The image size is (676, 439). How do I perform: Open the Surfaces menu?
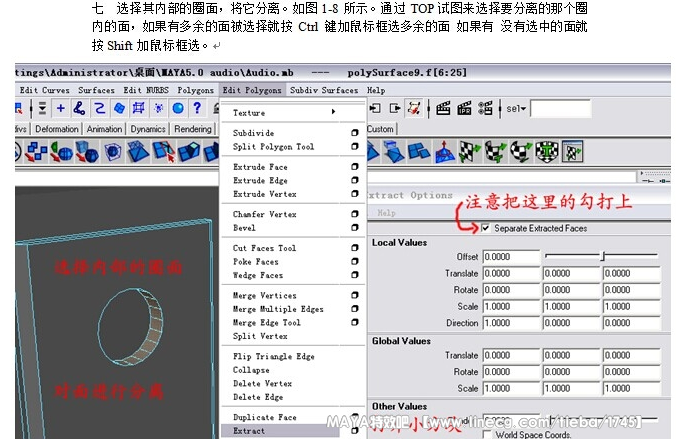tap(96, 90)
